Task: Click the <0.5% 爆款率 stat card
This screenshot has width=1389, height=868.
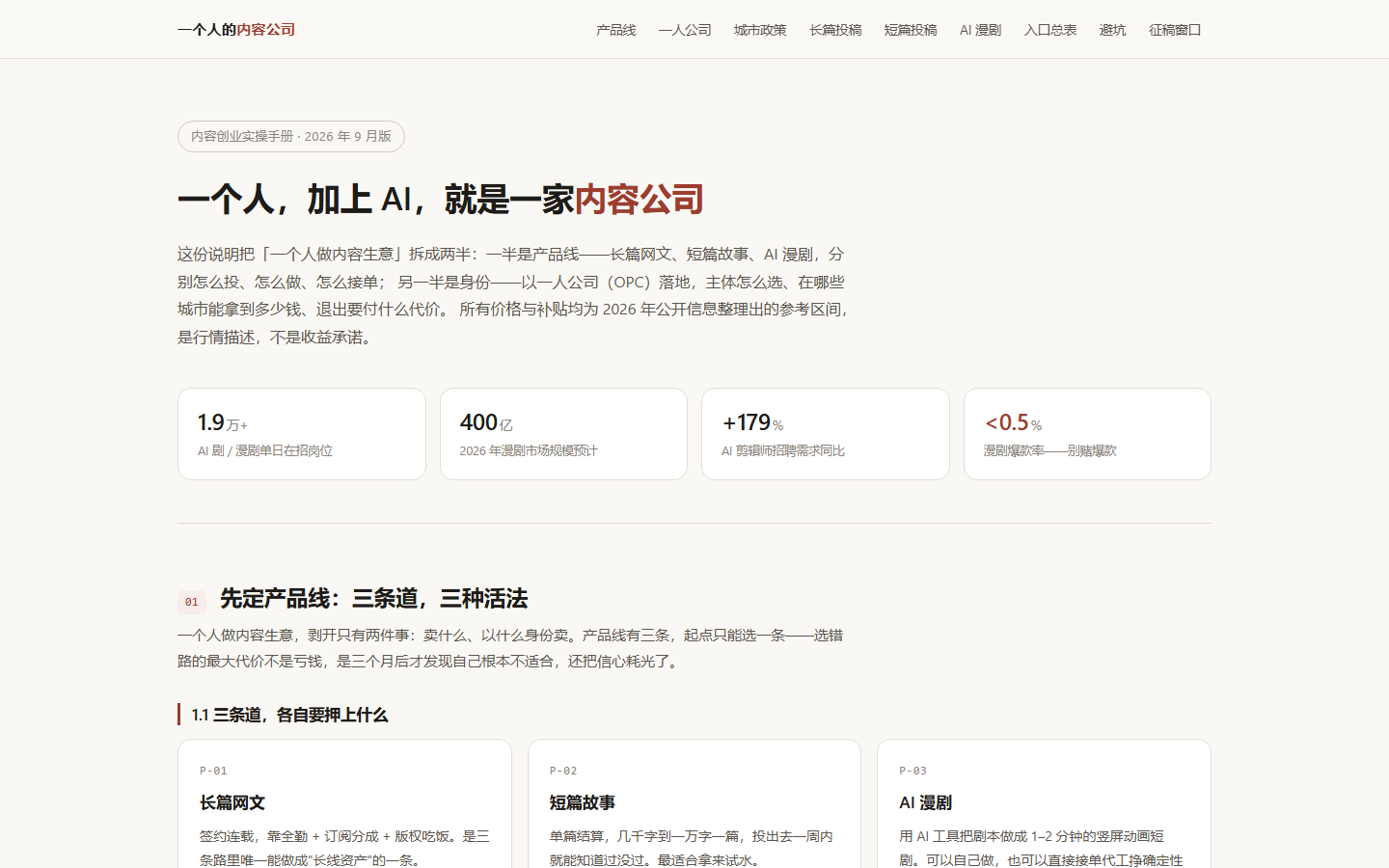Action: click(1087, 434)
